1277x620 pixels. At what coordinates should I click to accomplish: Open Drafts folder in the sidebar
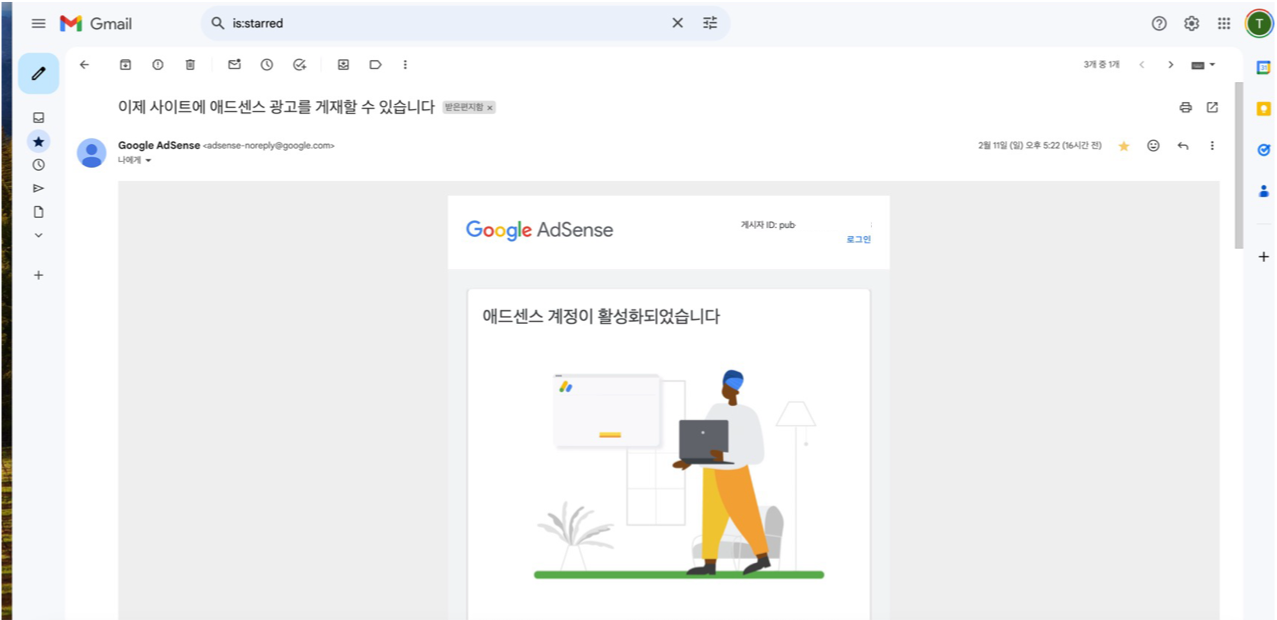pyautogui.click(x=38, y=212)
